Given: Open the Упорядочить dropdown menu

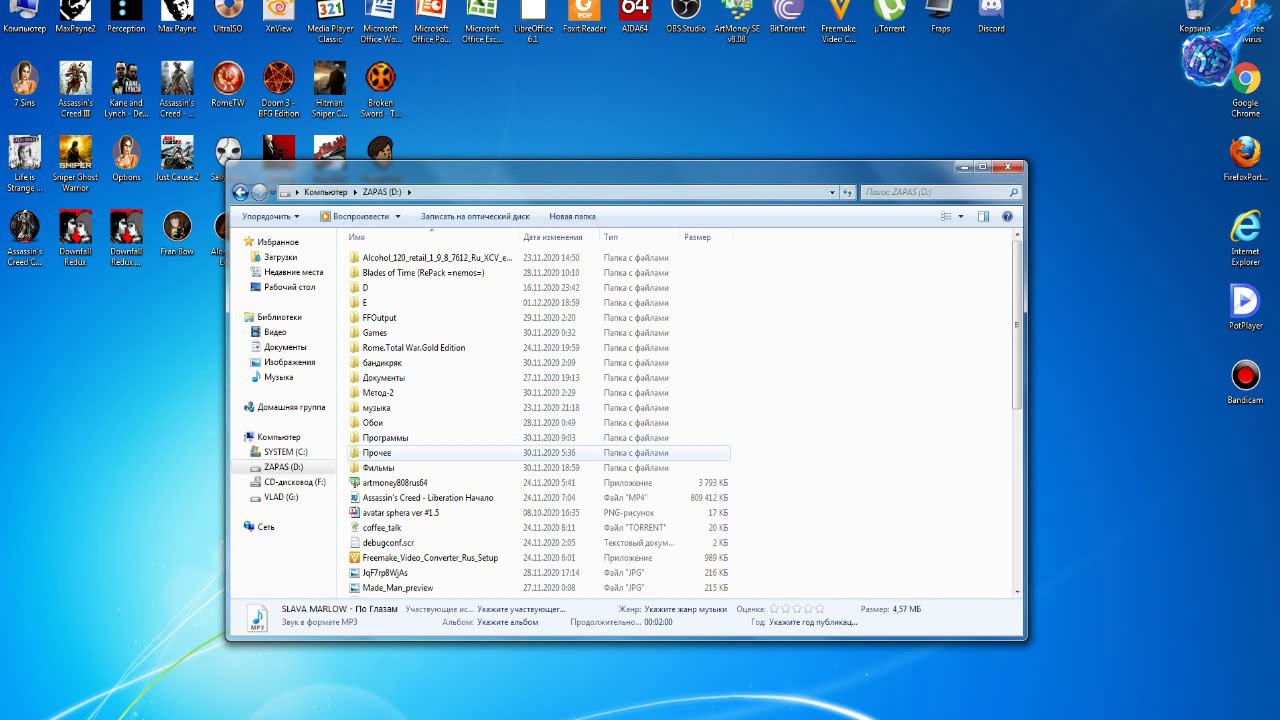Looking at the screenshot, I should tap(270, 216).
